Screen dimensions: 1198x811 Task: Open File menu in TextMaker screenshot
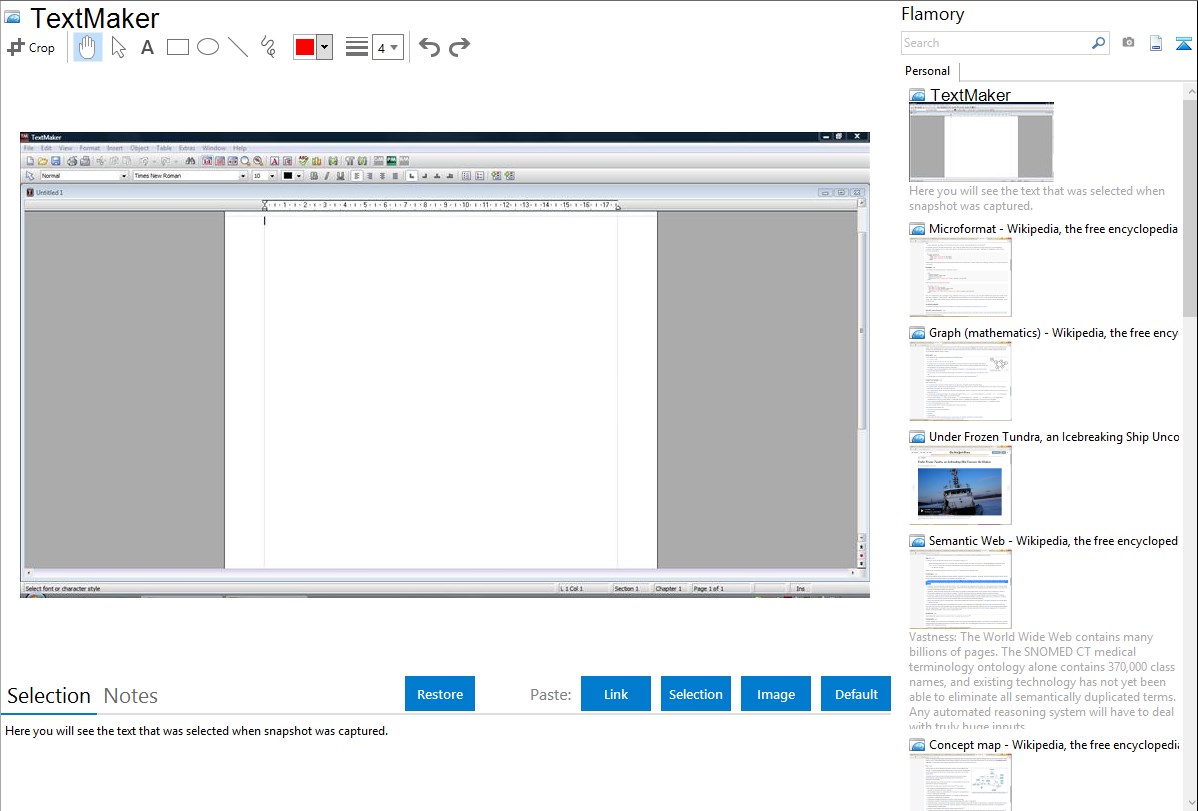tap(28, 148)
